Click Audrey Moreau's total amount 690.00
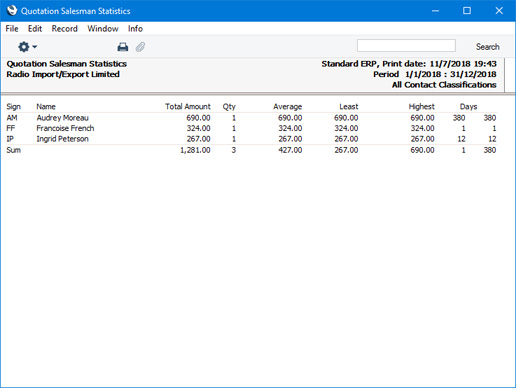 pyautogui.click(x=198, y=118)
